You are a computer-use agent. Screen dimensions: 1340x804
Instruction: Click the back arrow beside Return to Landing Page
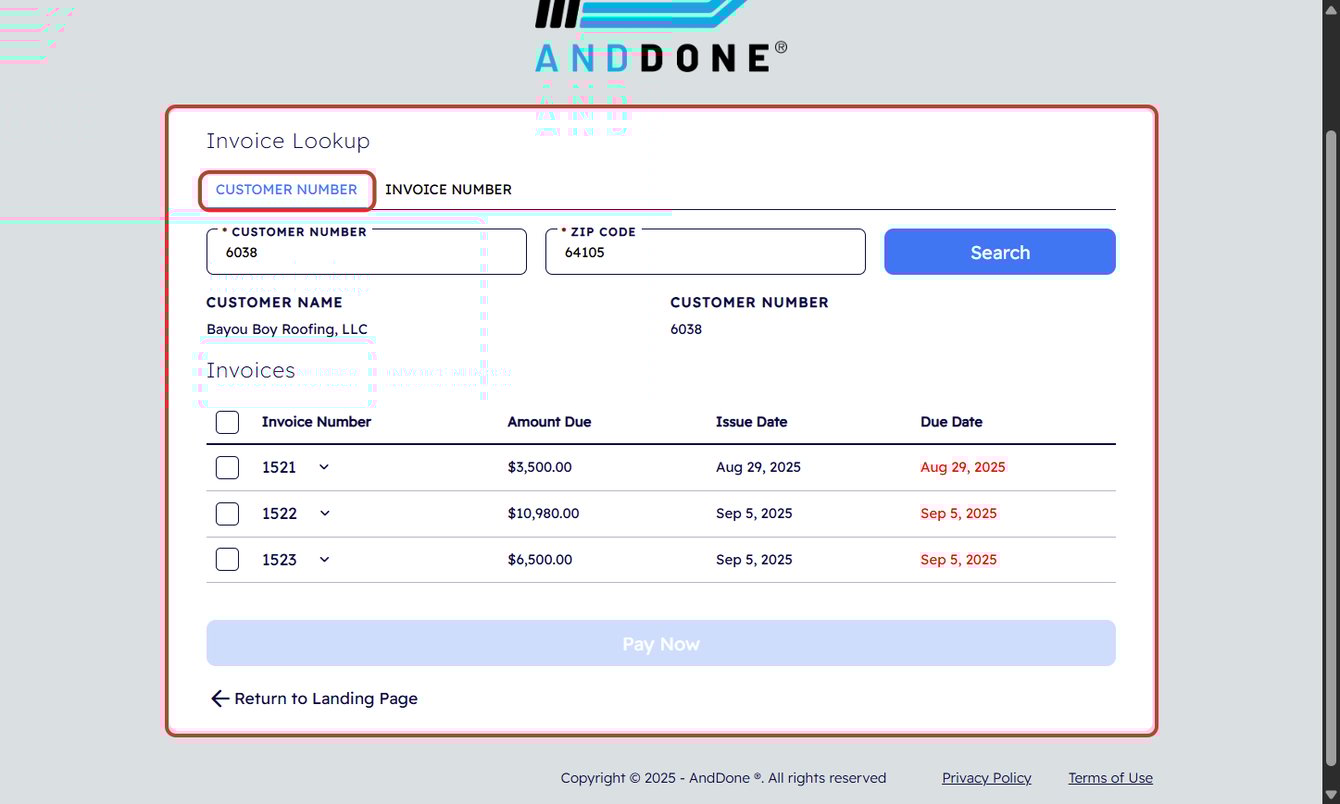tap(219, 698)
